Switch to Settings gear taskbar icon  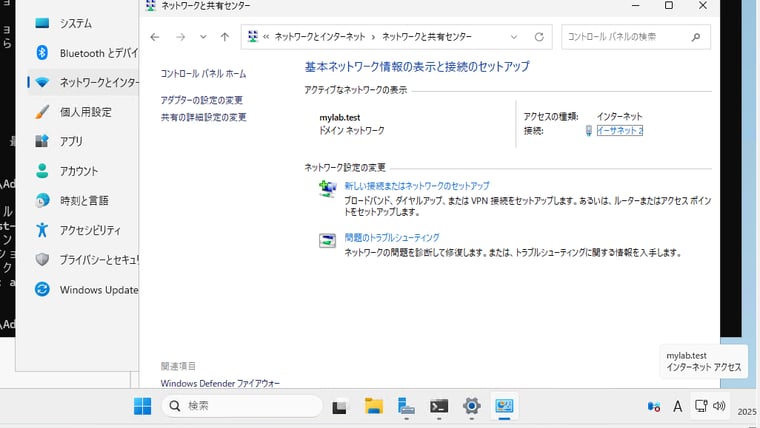(472, 406)
